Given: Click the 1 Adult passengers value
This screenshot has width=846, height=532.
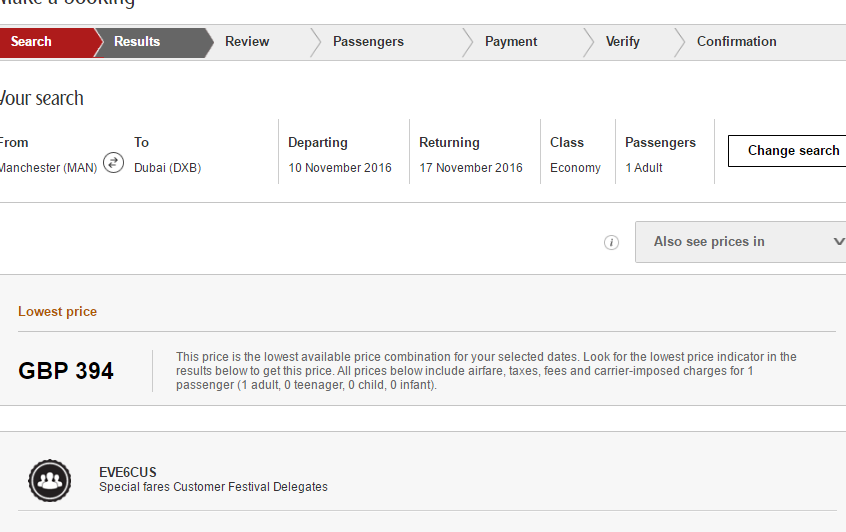Looking at the screenshot, I should (644, 168).
